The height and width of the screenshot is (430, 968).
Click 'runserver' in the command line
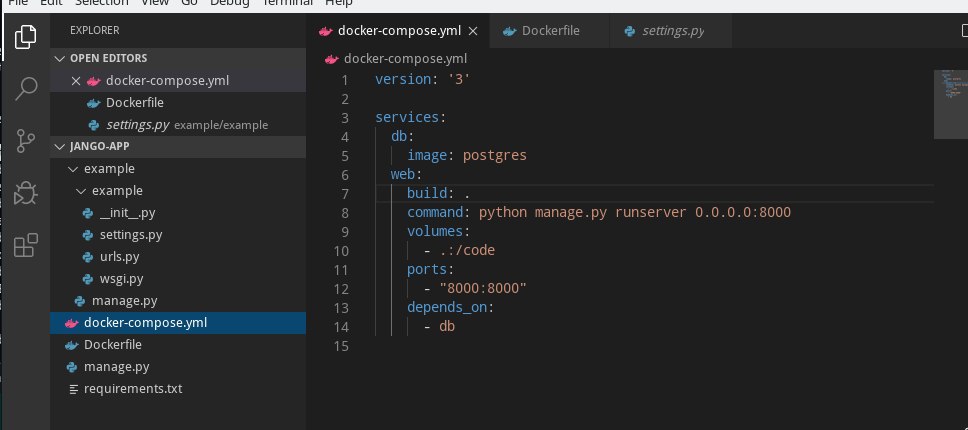(651, 213)
